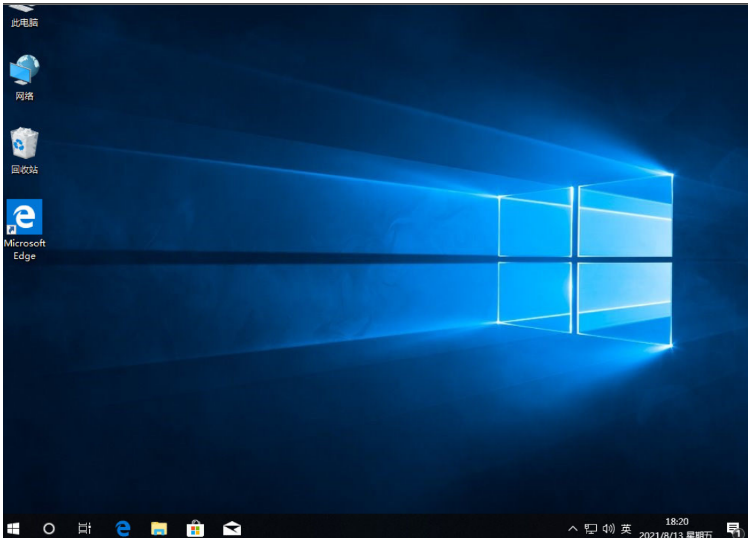Toggle the 英 input method indicator

(x=626, y=528)
